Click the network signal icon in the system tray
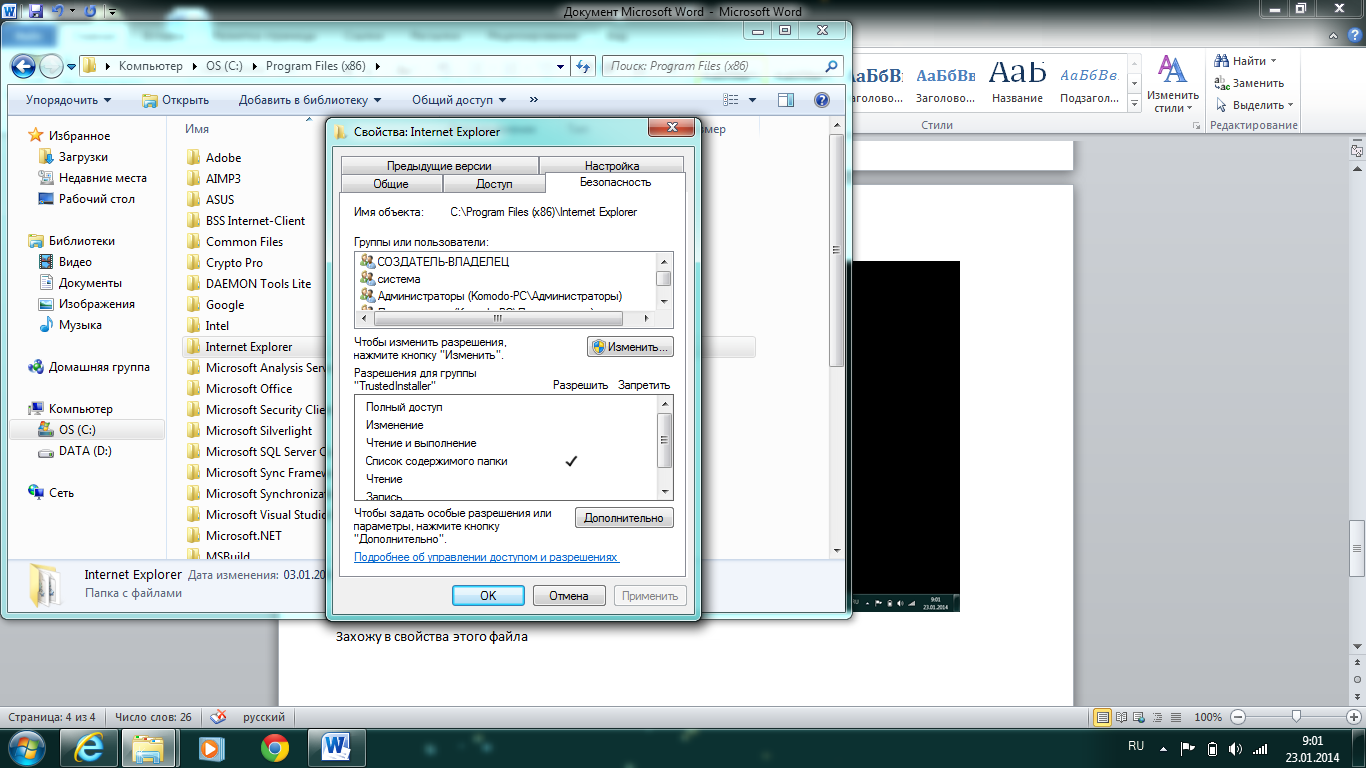The height and width of the screenshot is (768, 1366). pos(1261,749)
